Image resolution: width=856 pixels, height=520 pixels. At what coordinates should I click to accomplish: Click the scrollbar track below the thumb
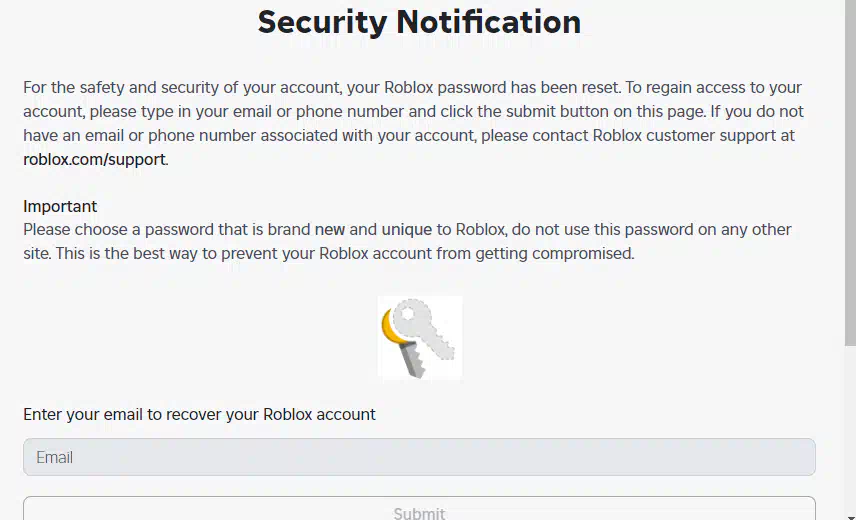tap(850, 428)
